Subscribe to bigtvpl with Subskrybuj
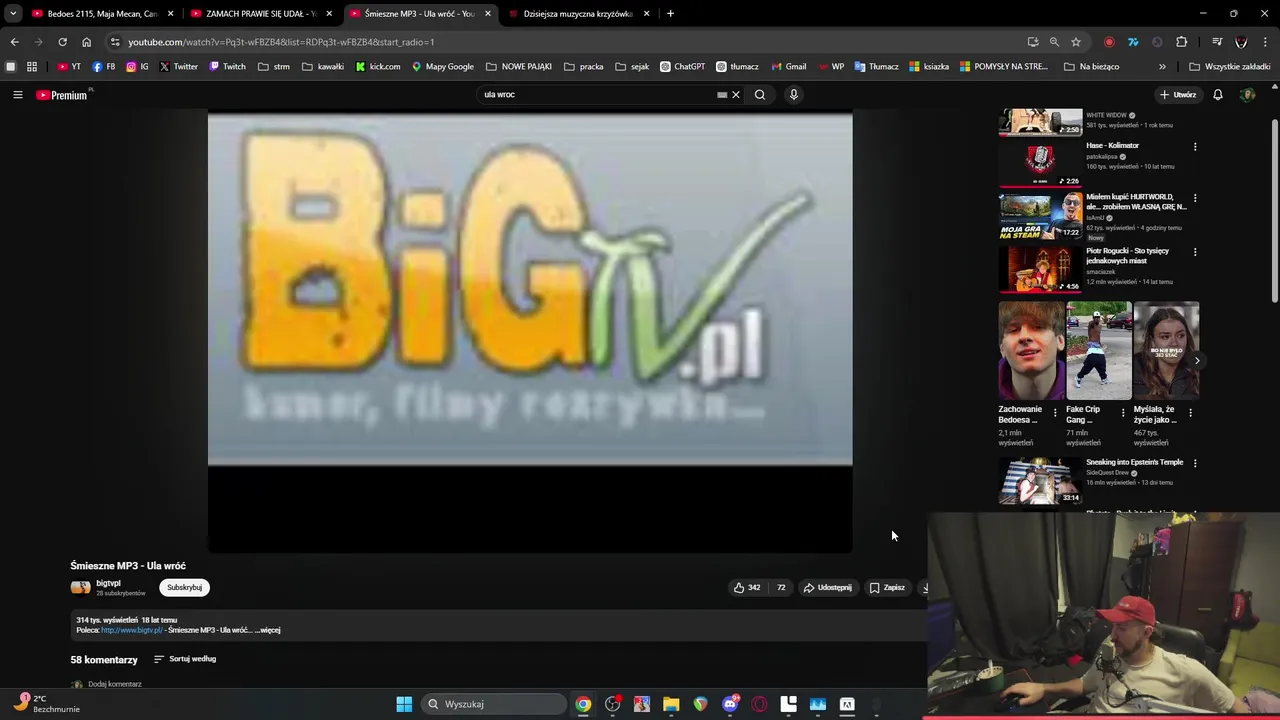 [184, 588]
